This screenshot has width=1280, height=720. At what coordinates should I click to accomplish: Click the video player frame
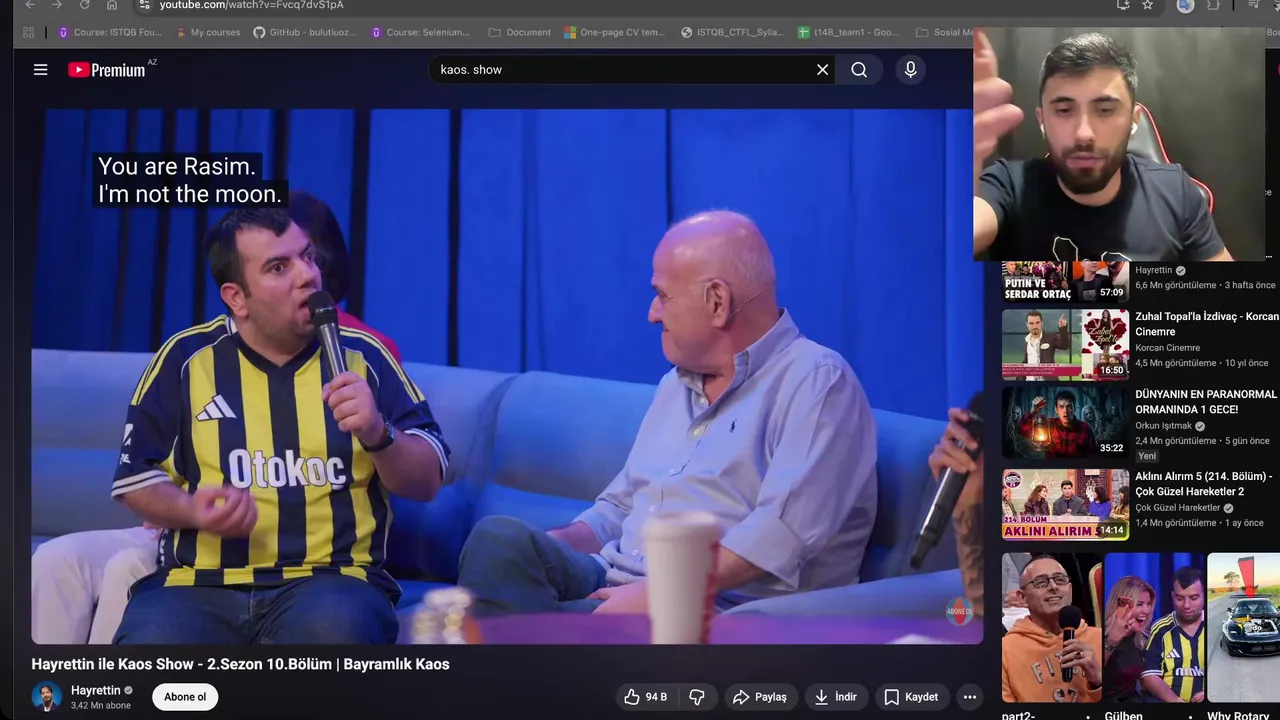(507, 376)
